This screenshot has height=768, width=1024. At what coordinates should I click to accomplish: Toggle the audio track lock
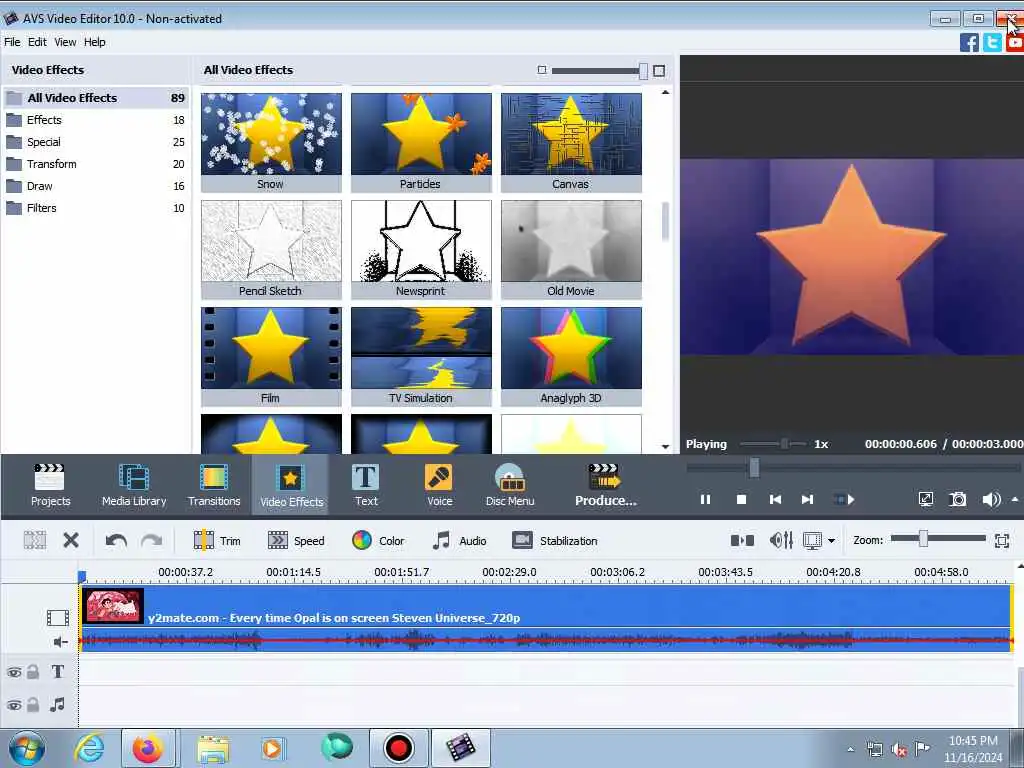pyautogui.click(x=33, y=705)
